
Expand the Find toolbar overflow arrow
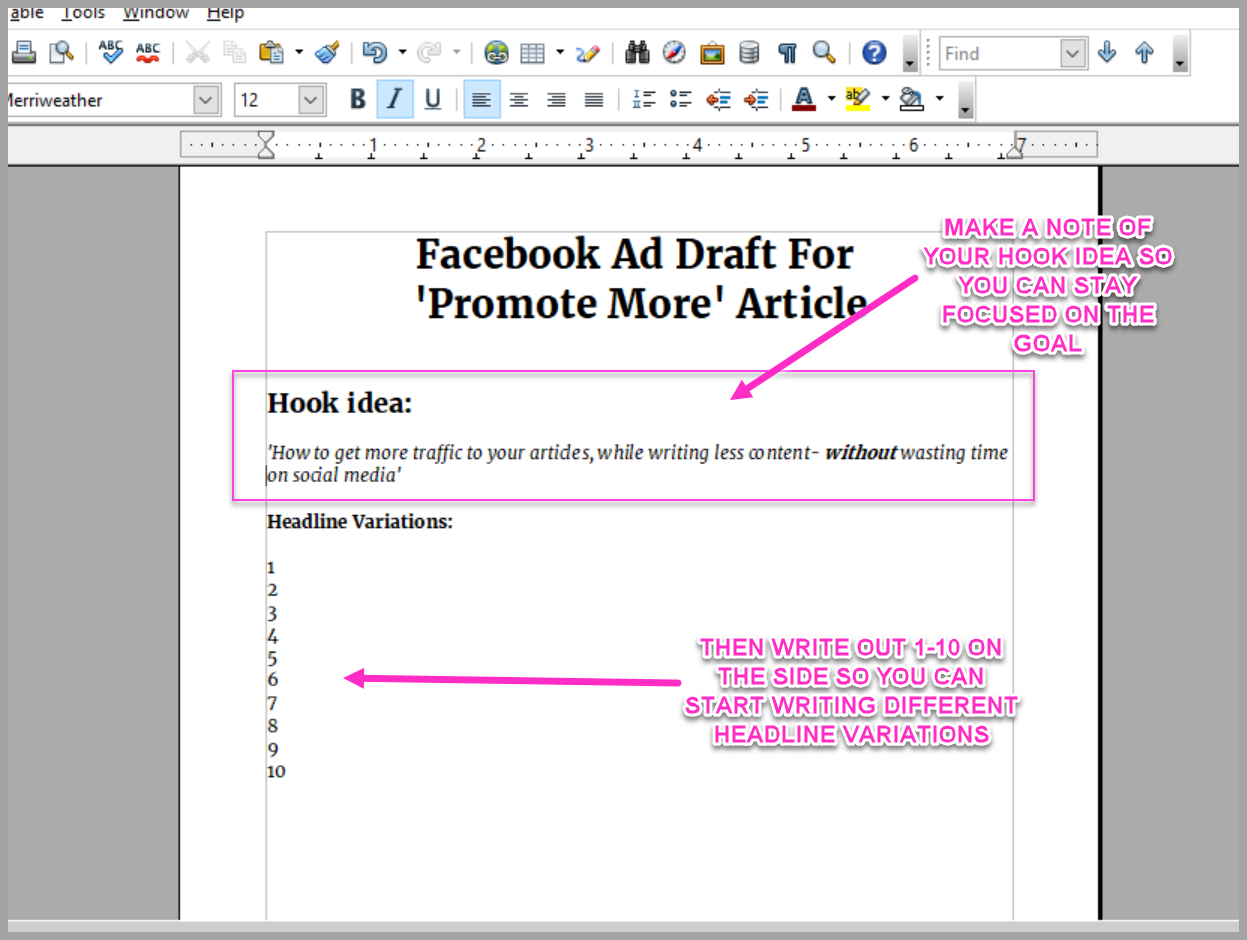click(1180, 54)
